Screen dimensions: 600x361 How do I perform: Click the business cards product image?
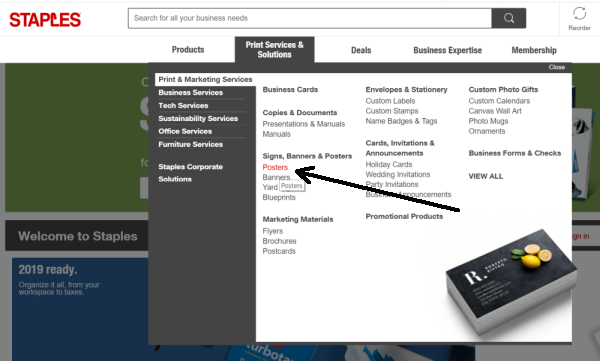[x=512, y=281]
